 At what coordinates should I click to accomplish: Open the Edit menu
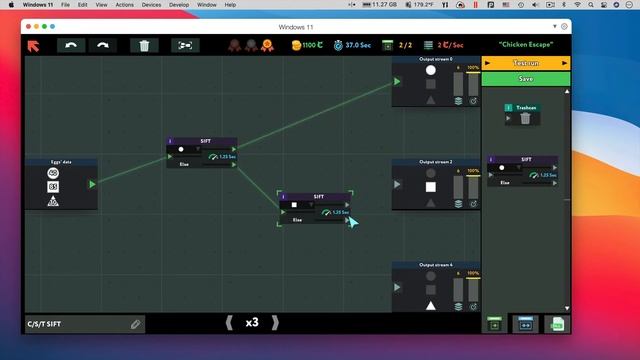point(82,5)
